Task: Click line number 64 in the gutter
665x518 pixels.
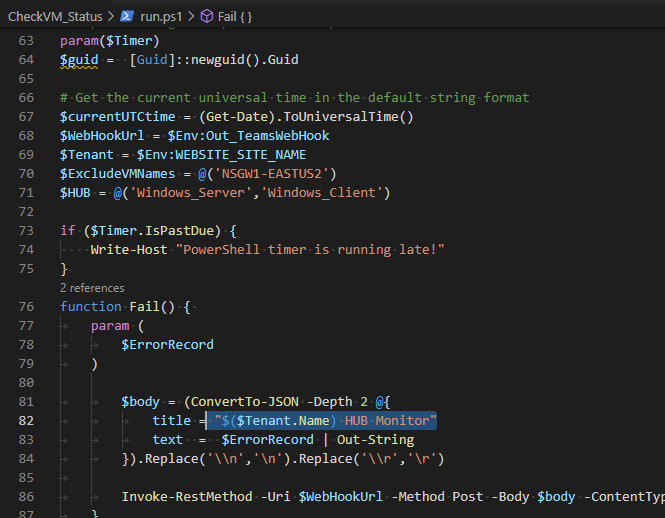Action: [x=25, y=60]
